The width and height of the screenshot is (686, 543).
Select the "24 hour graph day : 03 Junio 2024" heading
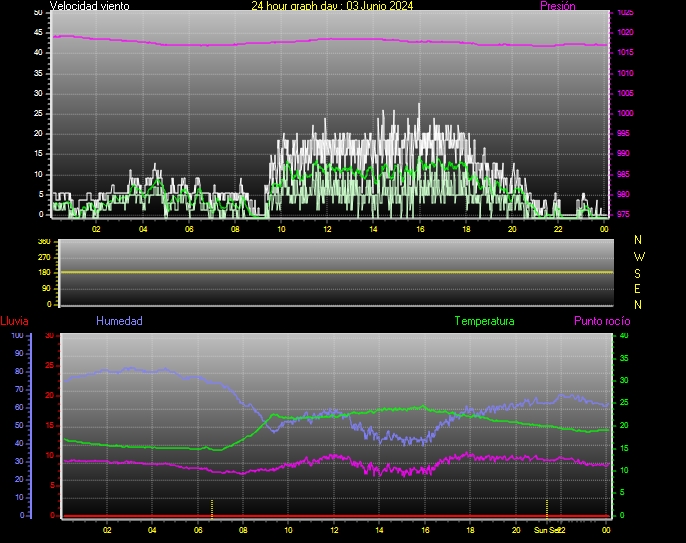coord(332,6)
